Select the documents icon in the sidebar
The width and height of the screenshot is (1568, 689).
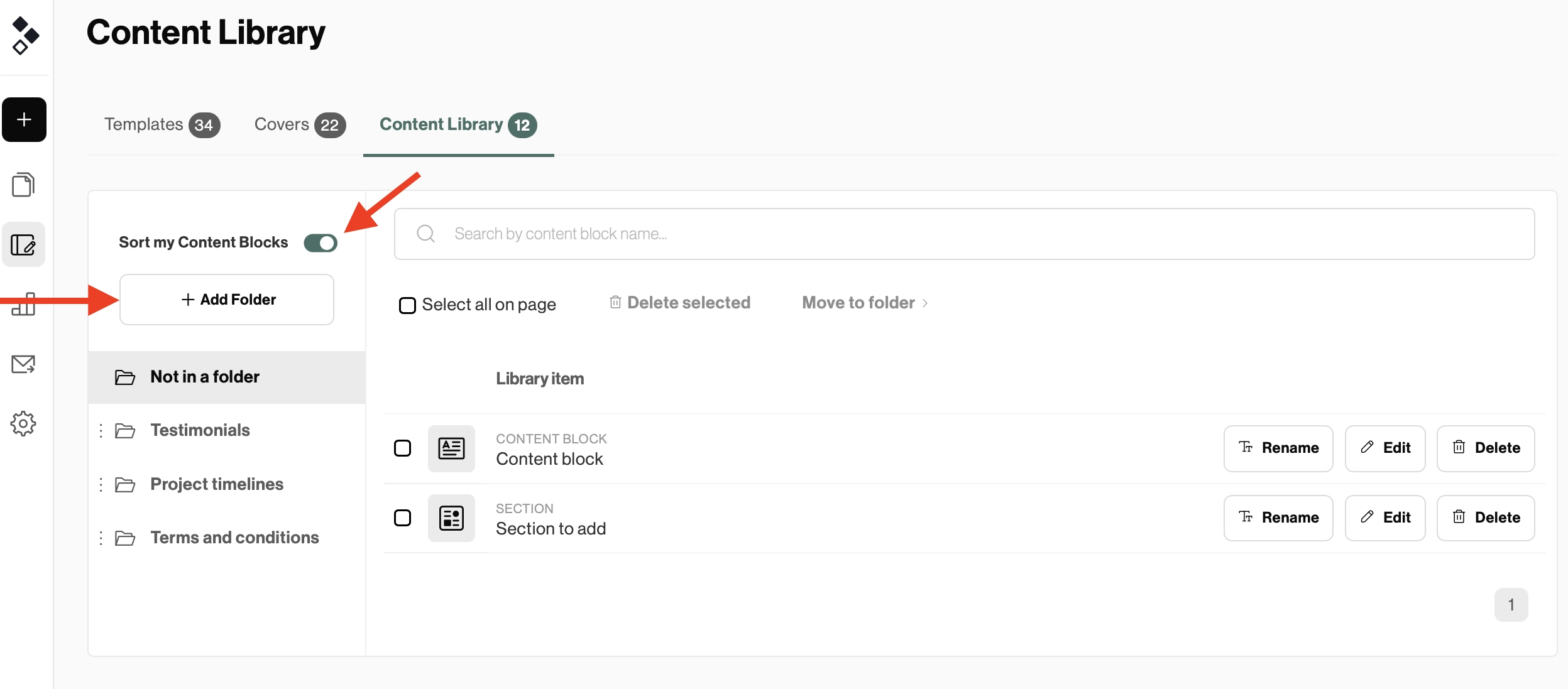coord(24,185)
